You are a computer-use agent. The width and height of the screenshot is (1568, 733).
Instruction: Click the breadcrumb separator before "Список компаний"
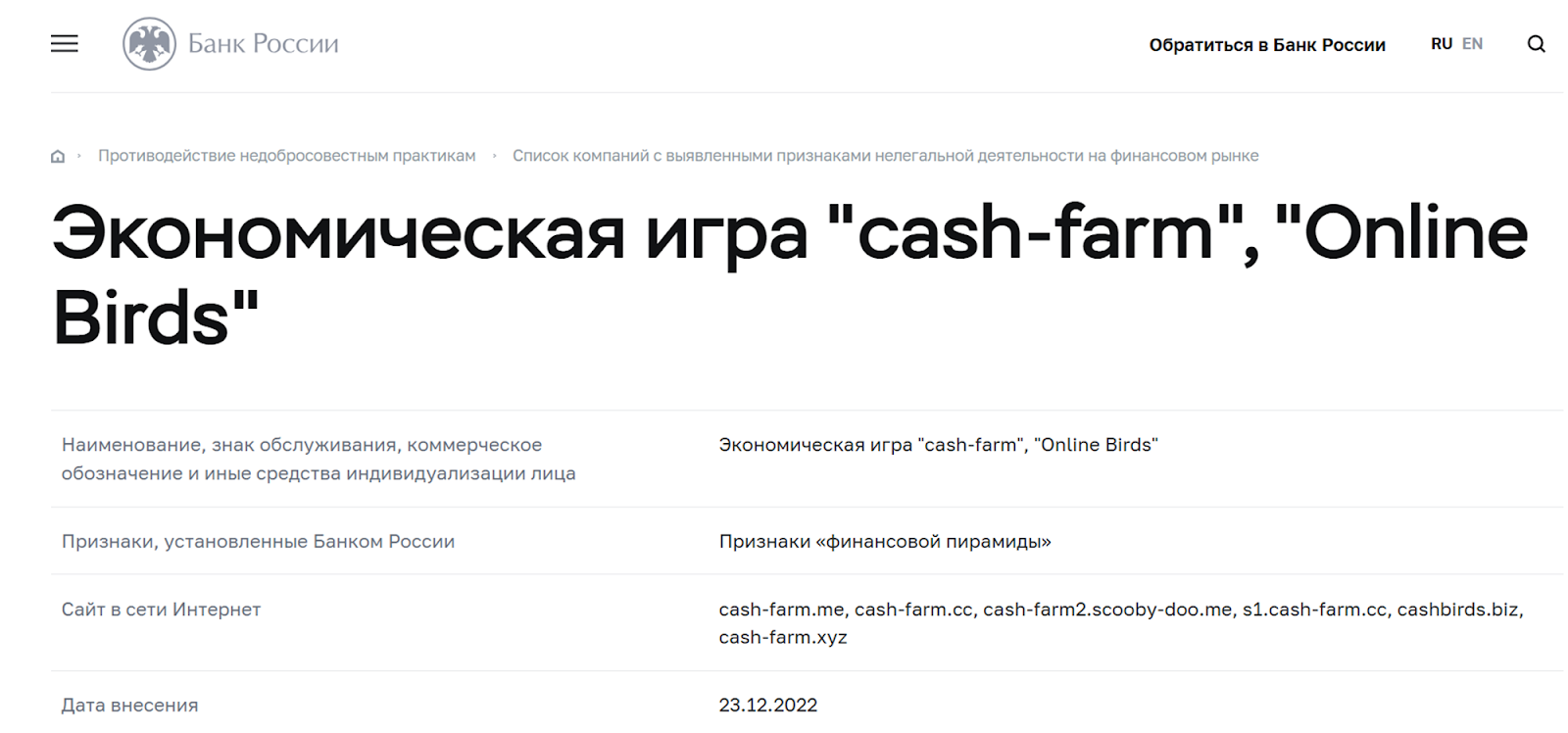click(x=495, y=156)
